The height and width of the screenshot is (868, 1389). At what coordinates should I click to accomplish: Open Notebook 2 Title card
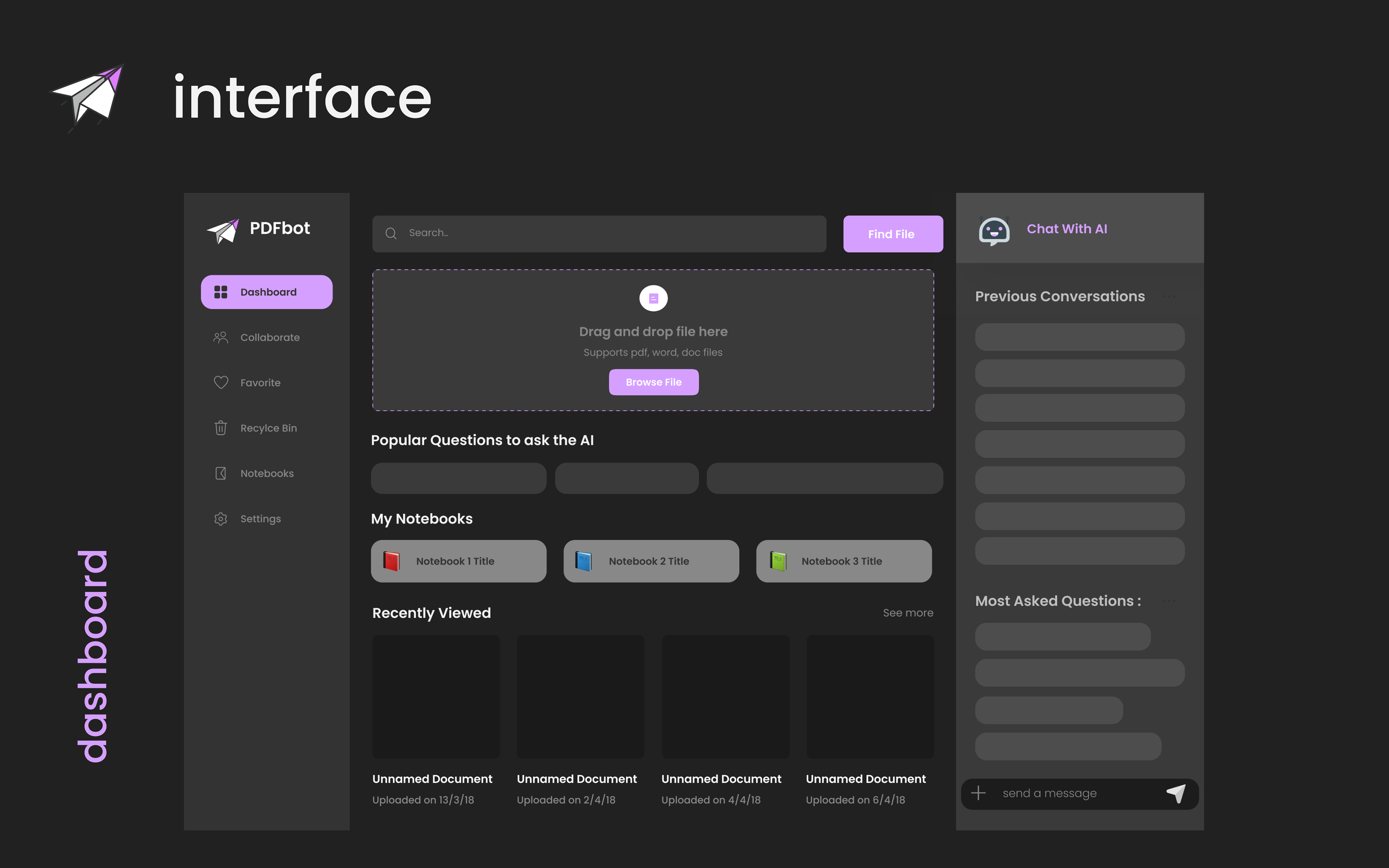pyautogui.click(x=651, y=561)
